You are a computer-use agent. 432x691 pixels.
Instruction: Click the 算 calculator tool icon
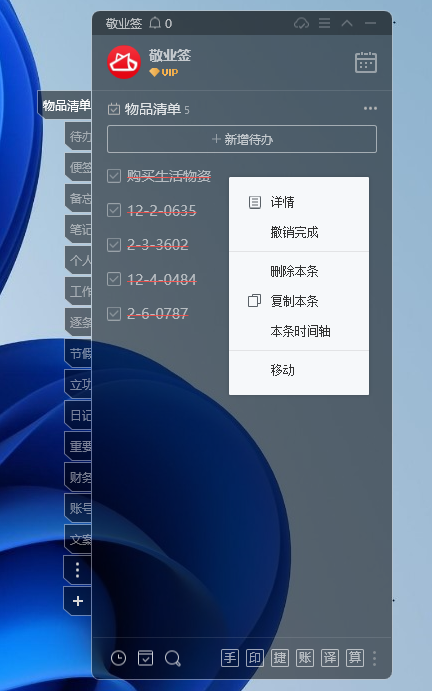pos(355,658)
